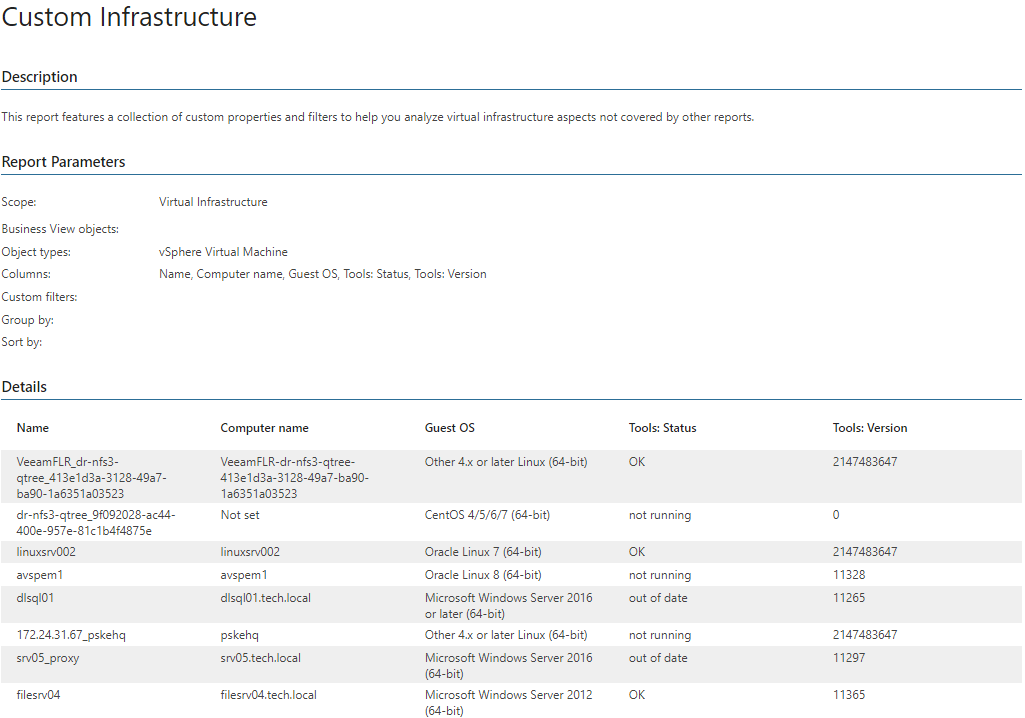Click tools version 11265 cell

click(849, 598)
